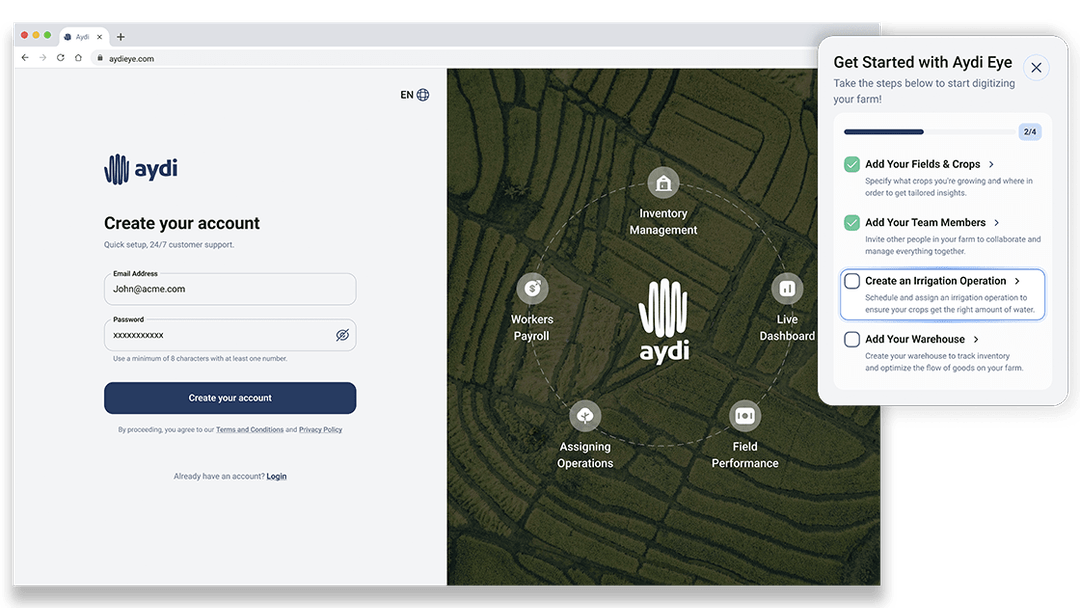1080x608 pixels.
Task: Click the Field Performance icon
Action: (745, 415)
